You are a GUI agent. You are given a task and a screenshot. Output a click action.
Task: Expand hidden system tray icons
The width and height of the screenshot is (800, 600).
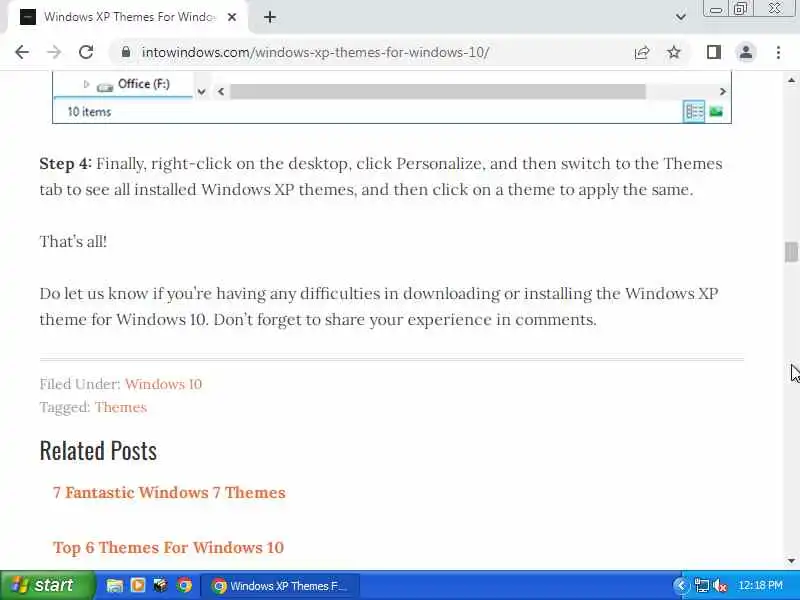point(681,586)
